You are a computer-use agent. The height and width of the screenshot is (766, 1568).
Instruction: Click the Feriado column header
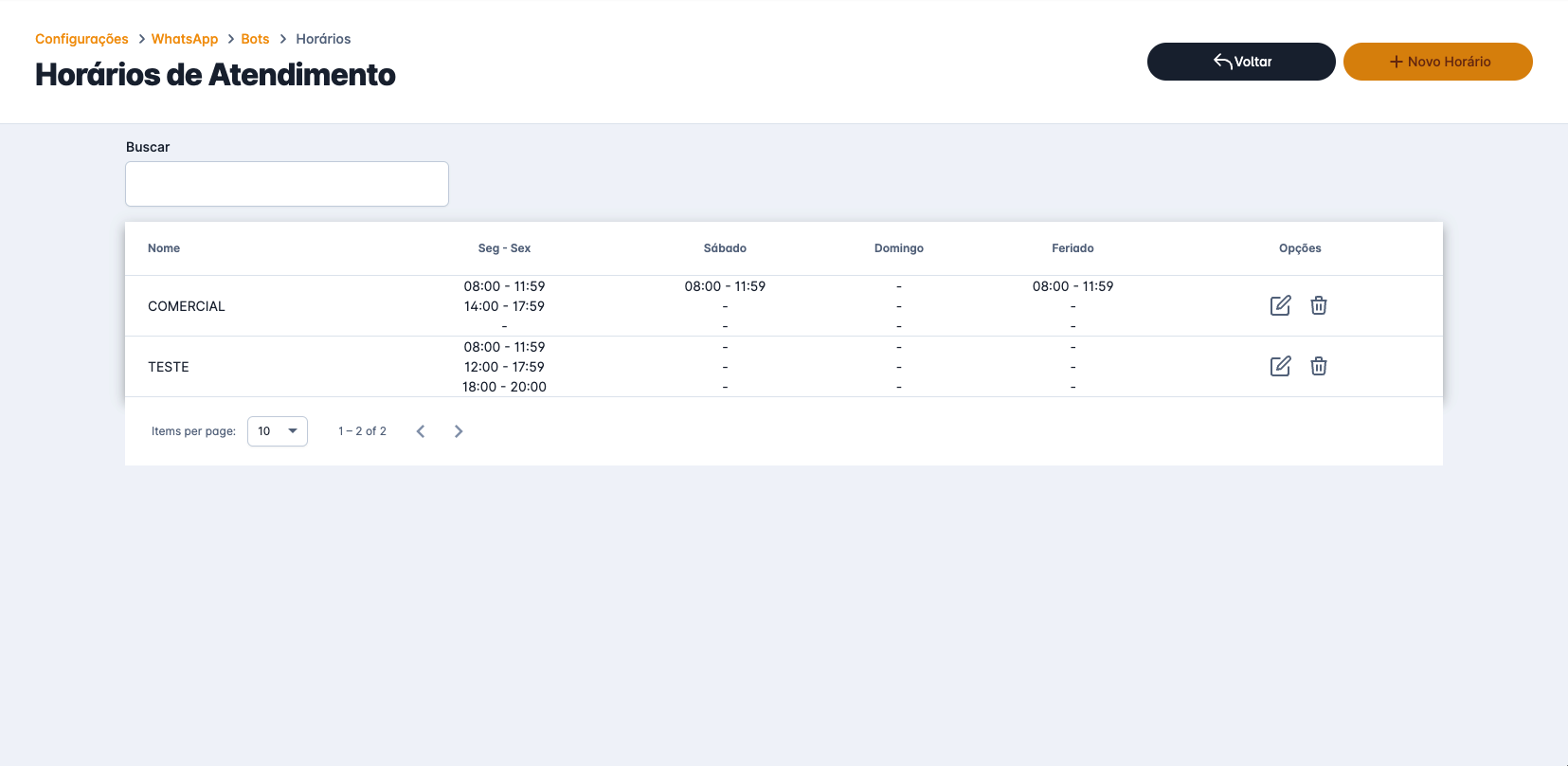coord(1072,248)
